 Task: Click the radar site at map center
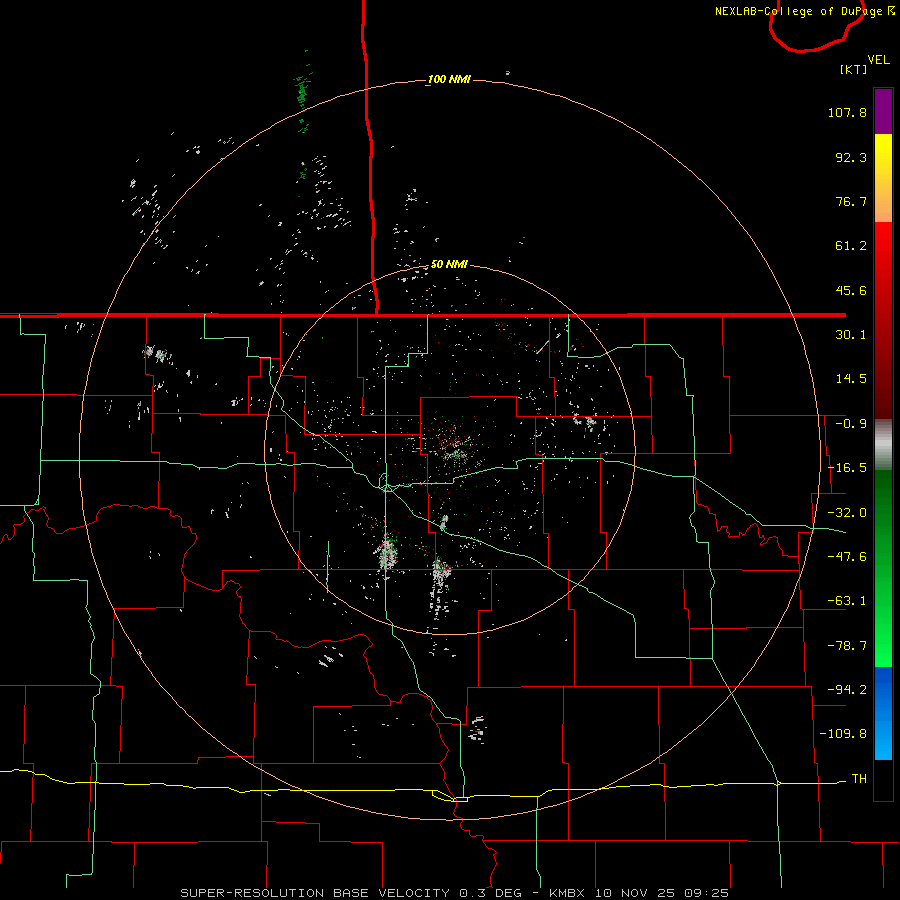[449, 450]
